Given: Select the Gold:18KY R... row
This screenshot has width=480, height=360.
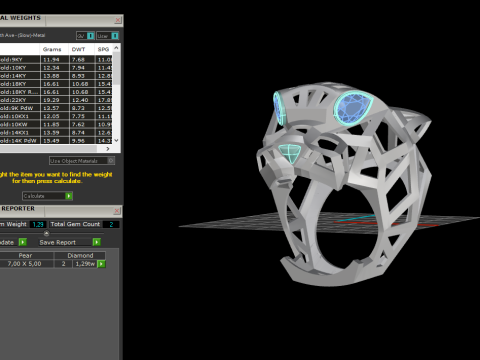Looking at the screenshot, I should point(56,92).
